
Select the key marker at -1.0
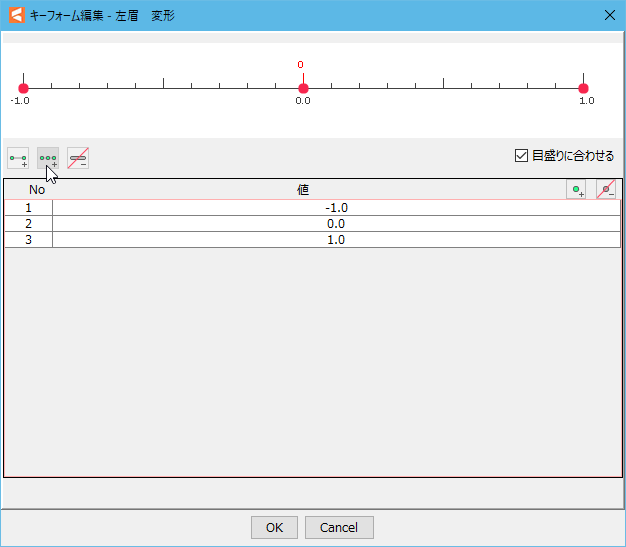(24, 88)
